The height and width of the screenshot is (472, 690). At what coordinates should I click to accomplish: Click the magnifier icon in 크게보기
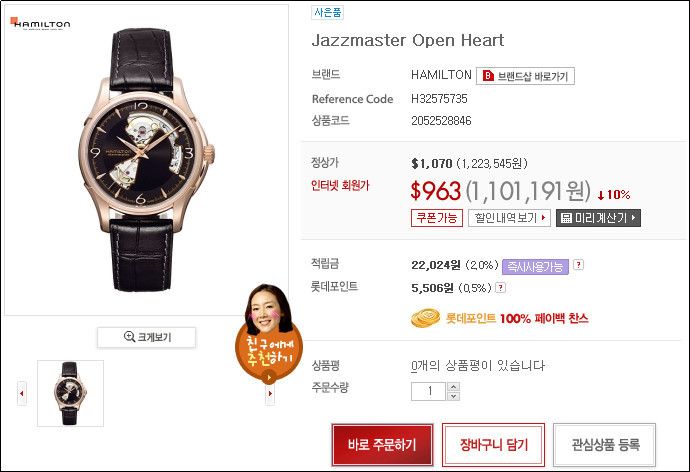coord(129,337)
